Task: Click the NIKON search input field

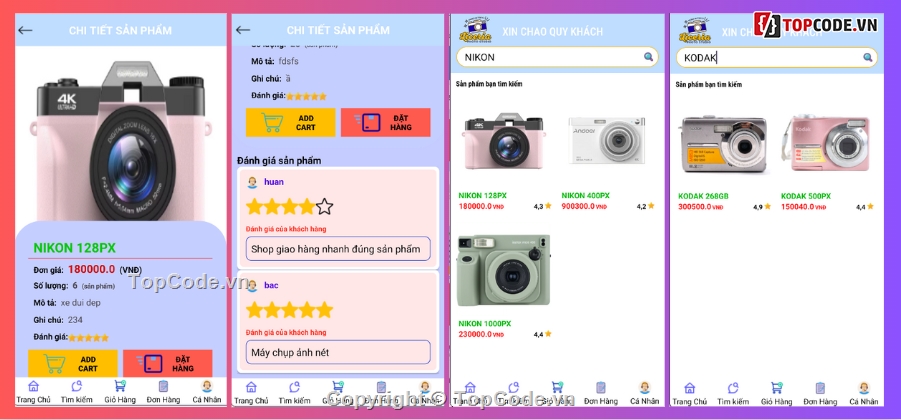Action: tap(557, 57)
